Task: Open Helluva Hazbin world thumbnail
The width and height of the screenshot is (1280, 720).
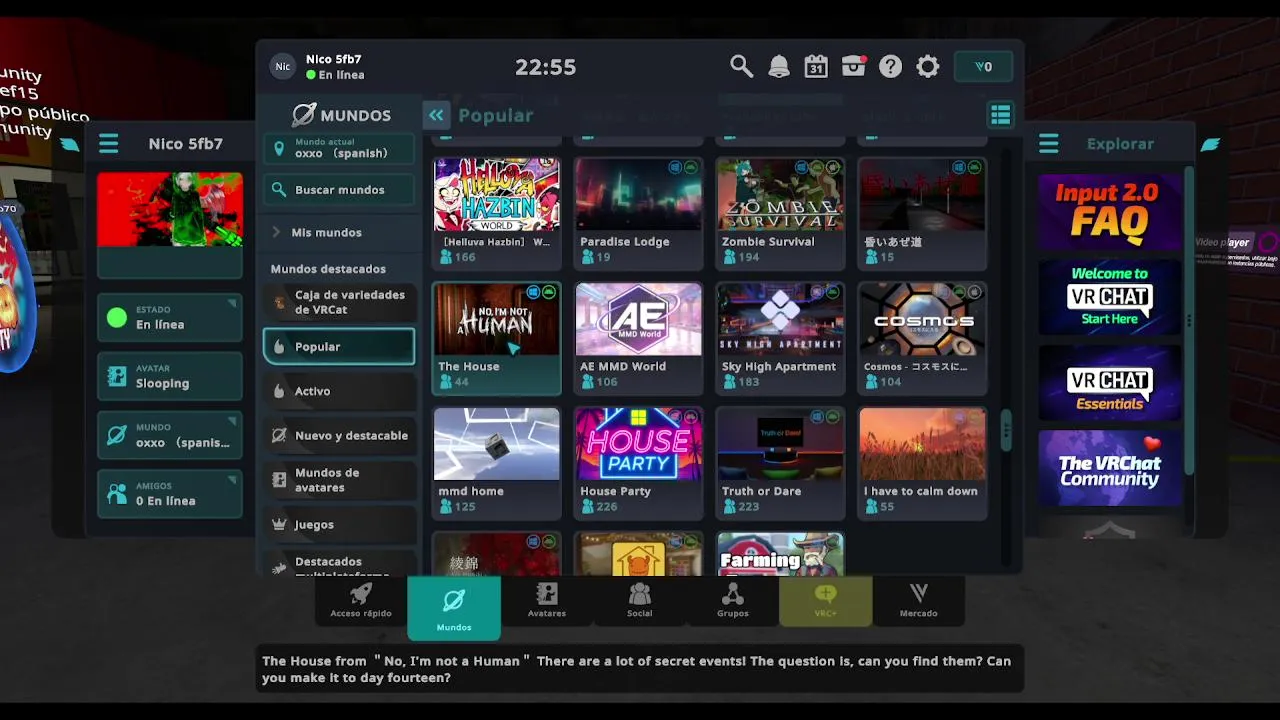Action: coord(497,195)
